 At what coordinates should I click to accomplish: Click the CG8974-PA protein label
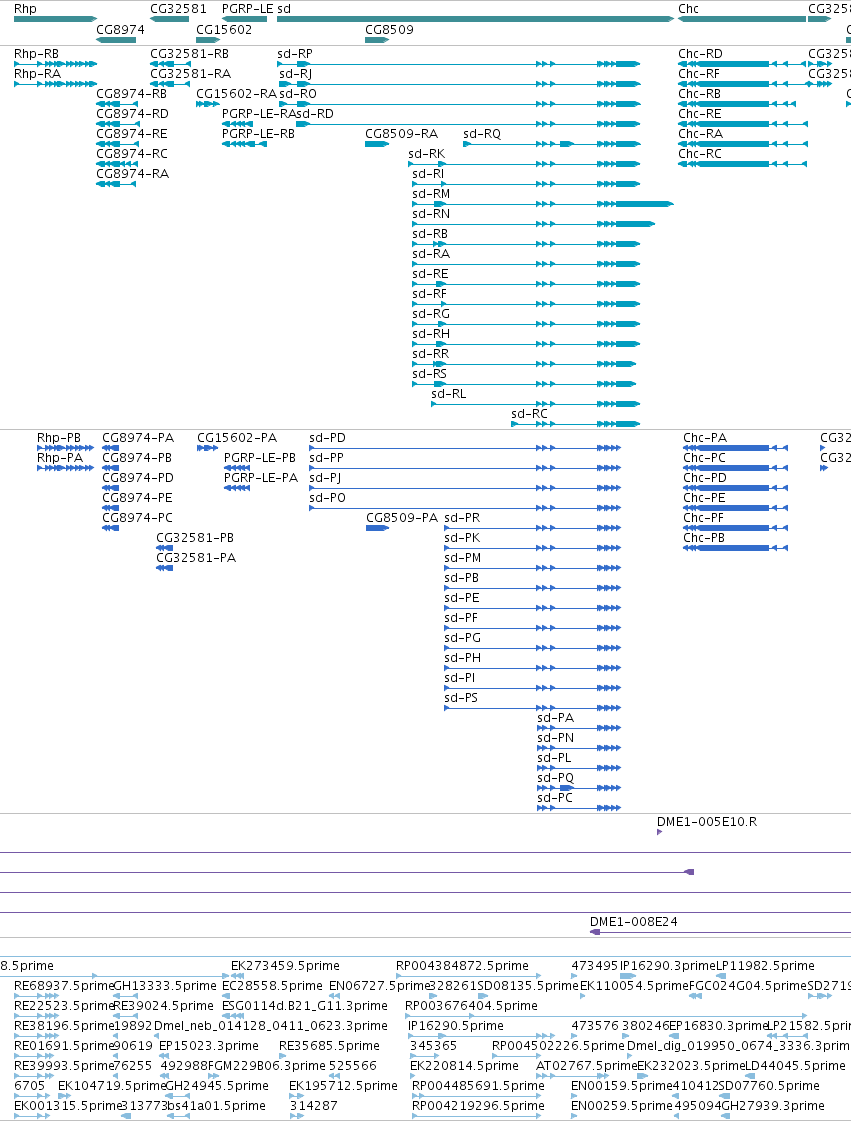pyautogui.click(x=137, y=438)
